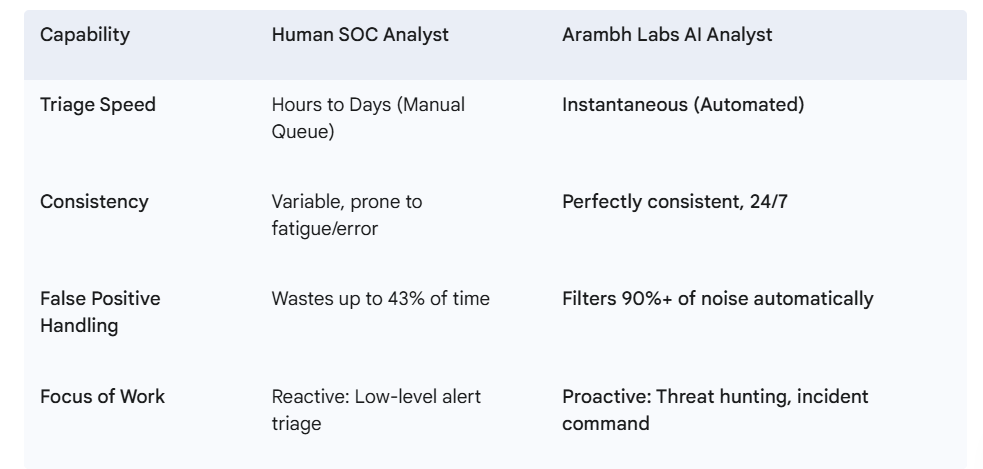Select the Triage Speed row label
The width and height of the screenshot is (983, 469).
(98, 105)
